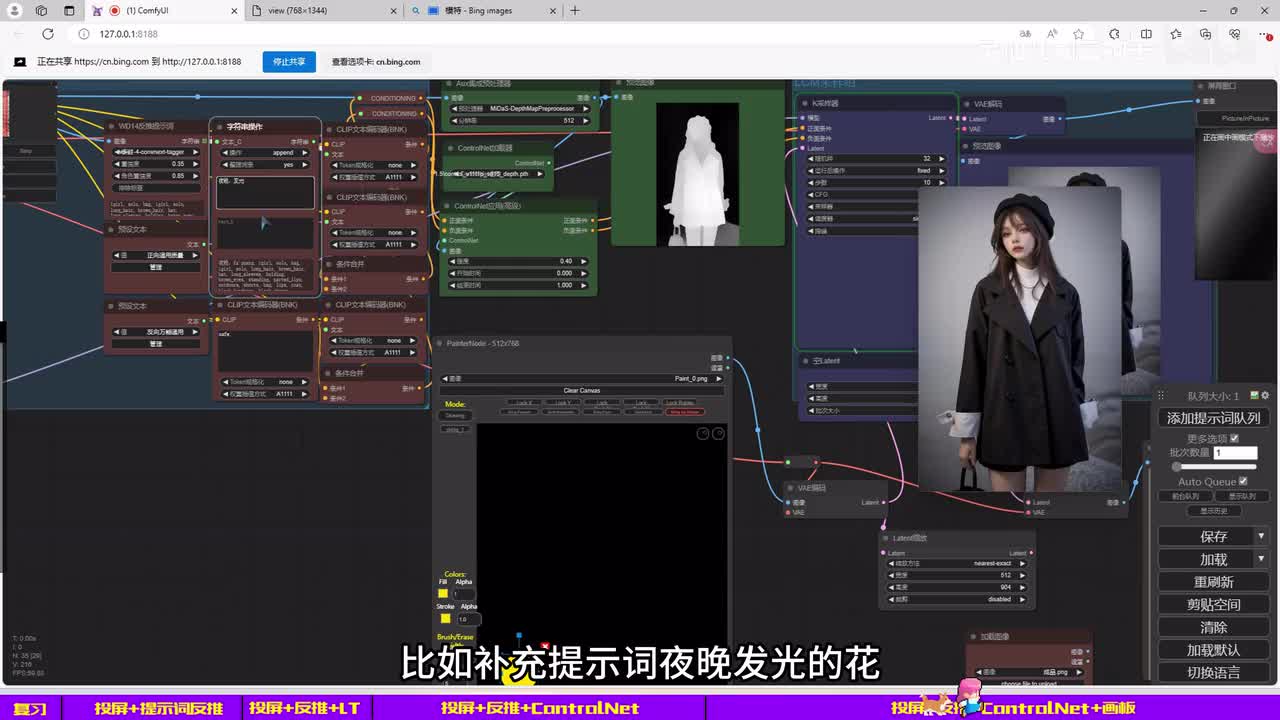Expand the 加载 dropdown arrow
Screen dimensions: 1280x720
(1261, 559)
